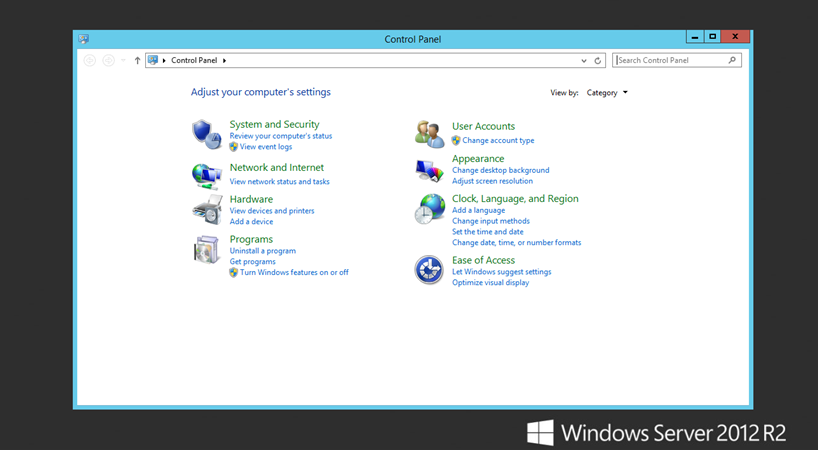Click the Refresh button in address bar

(598, 61)
